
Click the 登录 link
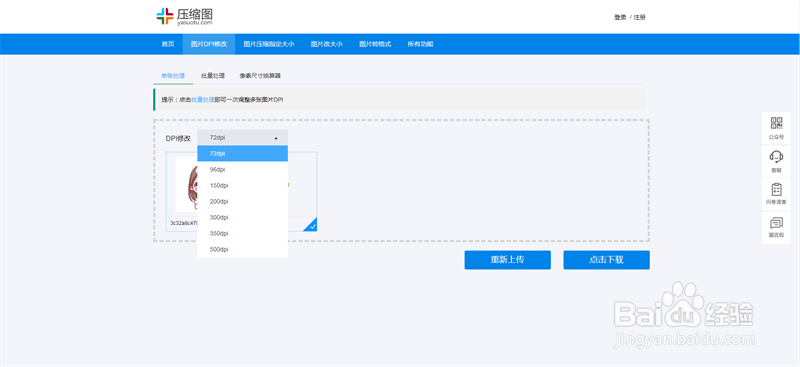620,17
